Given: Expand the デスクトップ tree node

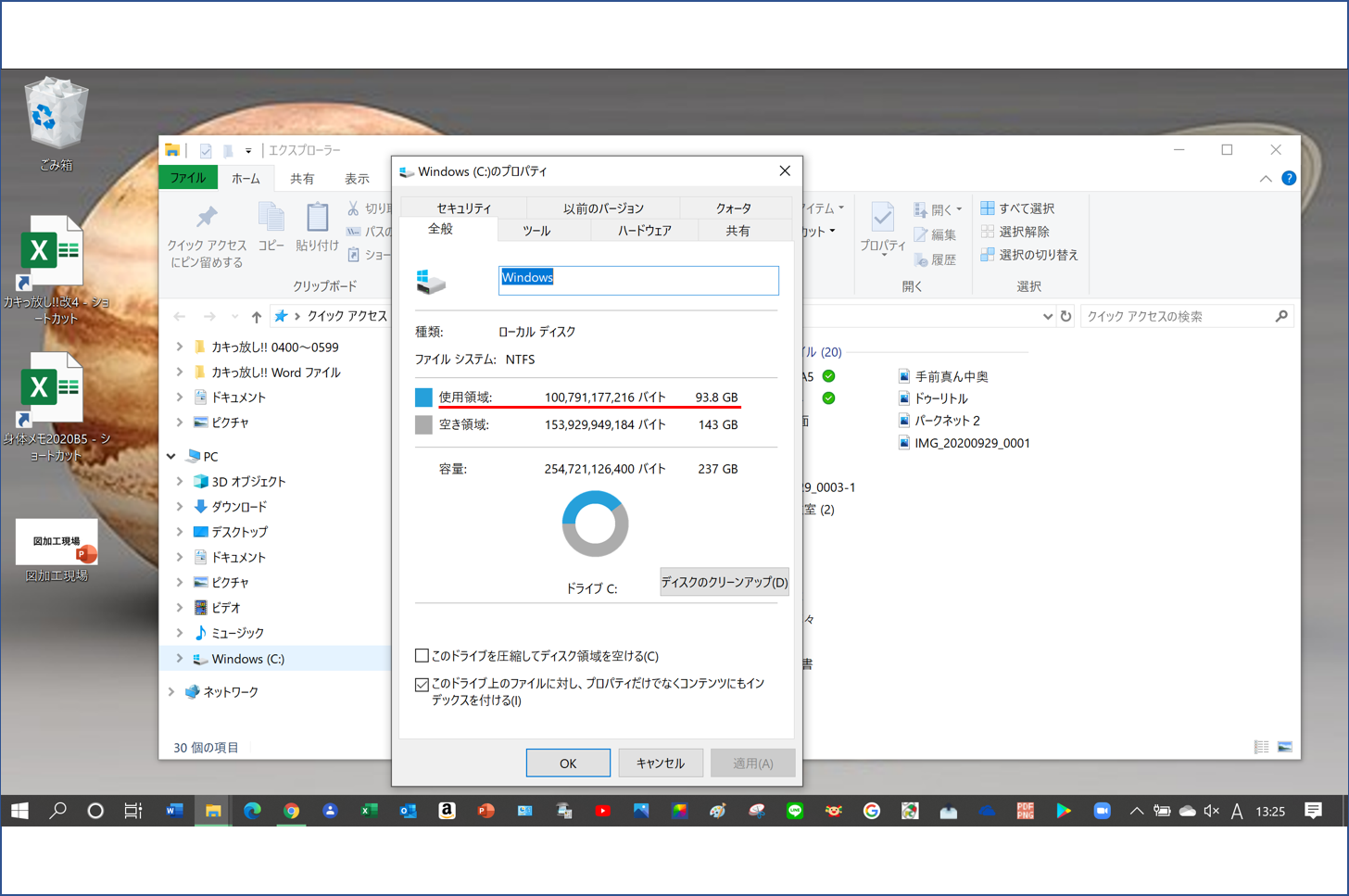Looking at the screenshot, I should 180,532.
